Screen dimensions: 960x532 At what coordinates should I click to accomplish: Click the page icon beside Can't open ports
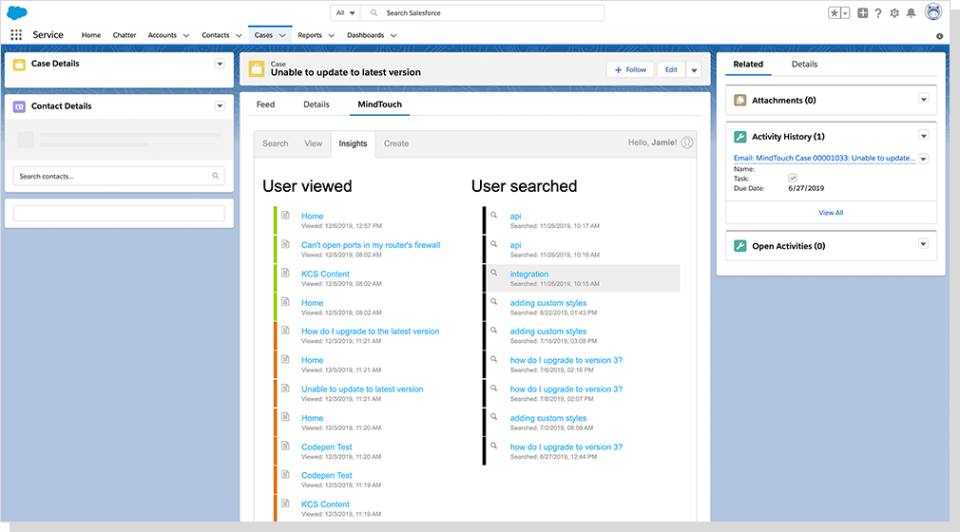[x=285, y=244]
